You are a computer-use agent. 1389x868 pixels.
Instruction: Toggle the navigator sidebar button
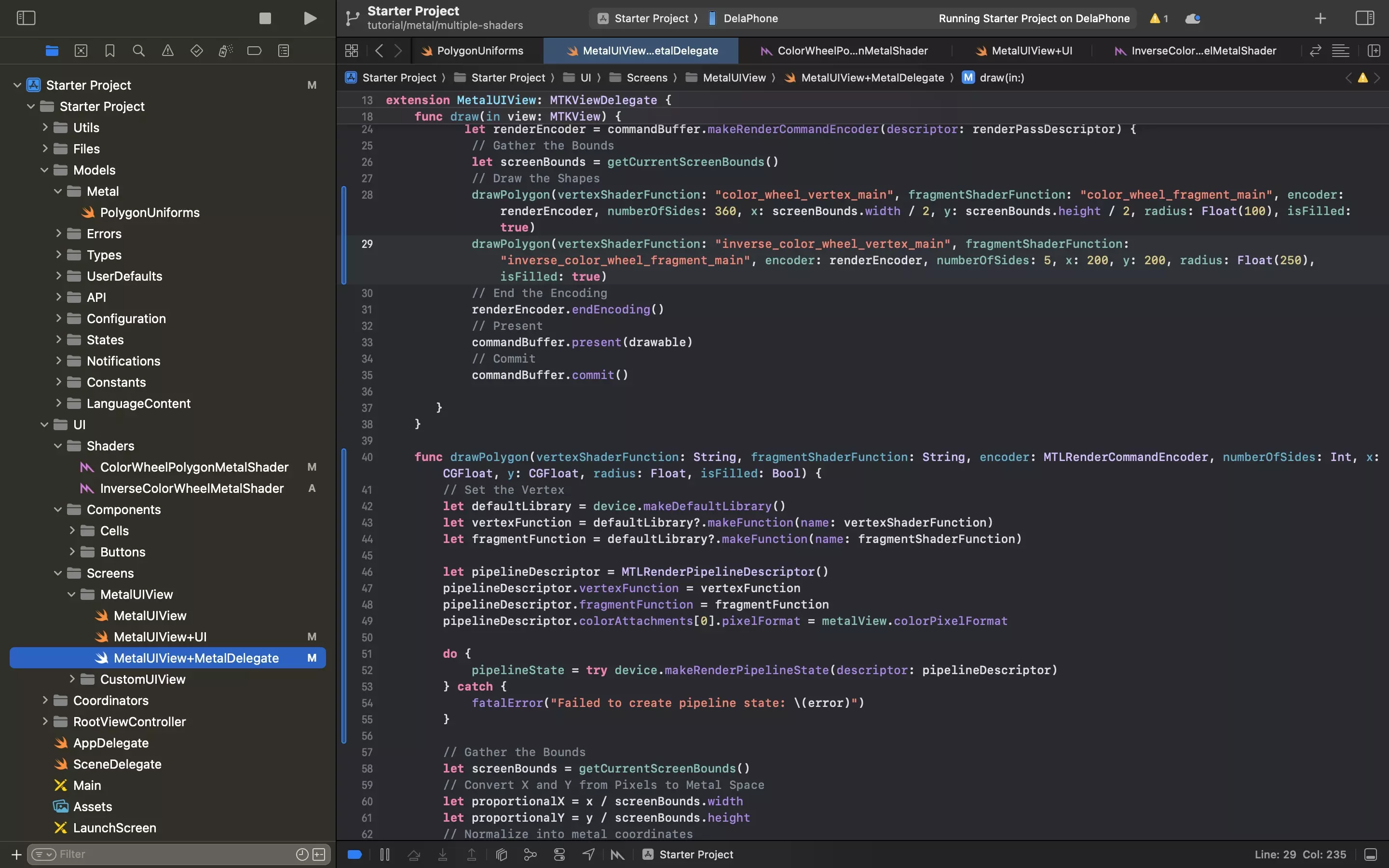tap(26, 18)
